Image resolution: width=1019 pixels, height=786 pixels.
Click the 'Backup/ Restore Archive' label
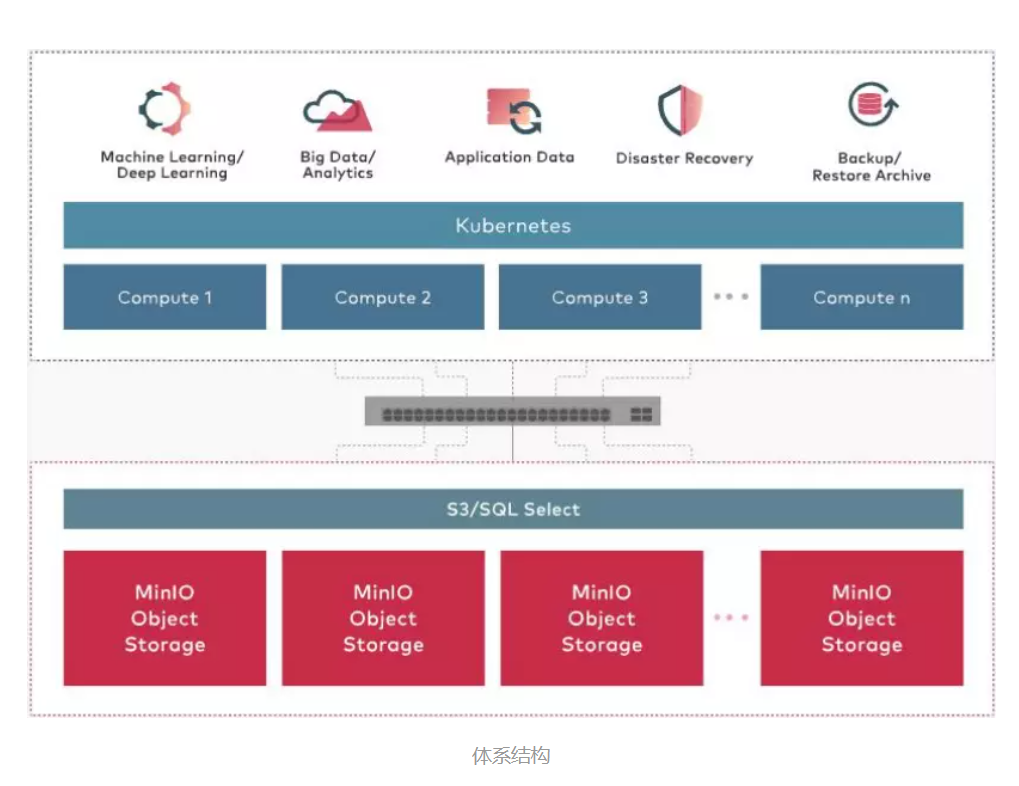[x=871, y=167]
